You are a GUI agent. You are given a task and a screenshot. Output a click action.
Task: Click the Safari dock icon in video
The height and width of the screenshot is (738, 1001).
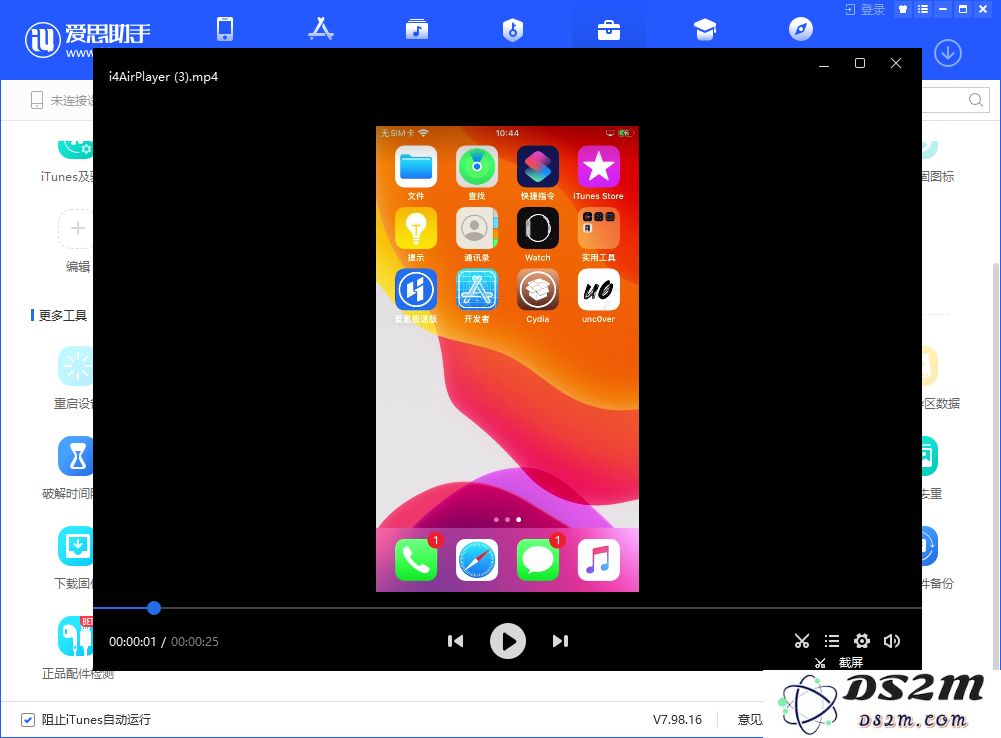click(x=477, y=560)
